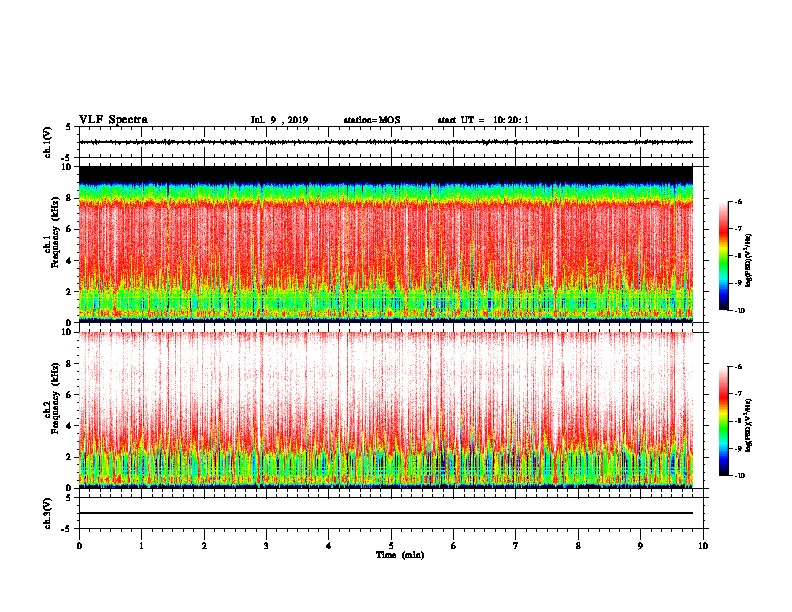The height and width of the screenshot is (612, 792).
Task: Click the '3' tick on the time axis
Action: 266,545
